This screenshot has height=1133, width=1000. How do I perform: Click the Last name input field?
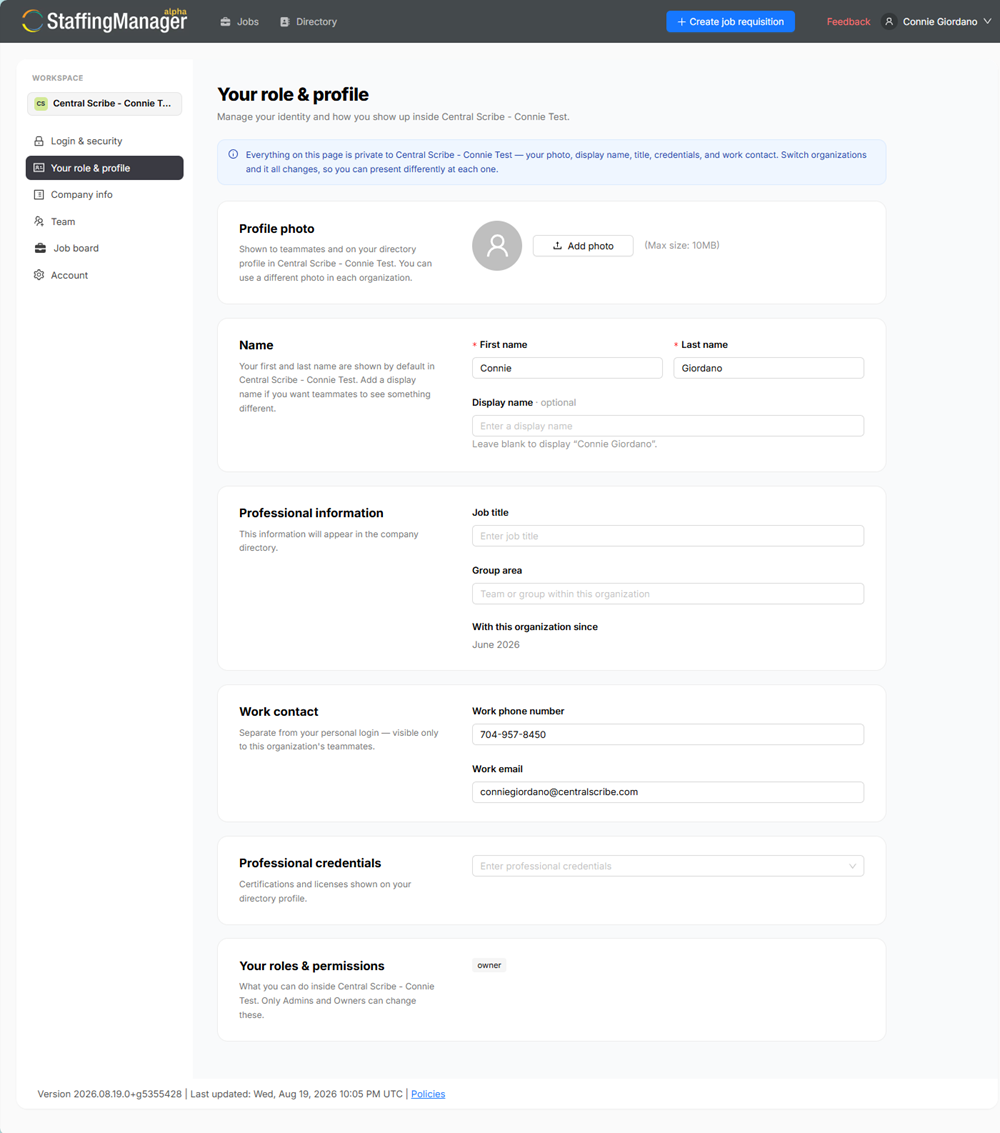pyautogui.click(x=769, y=368)
